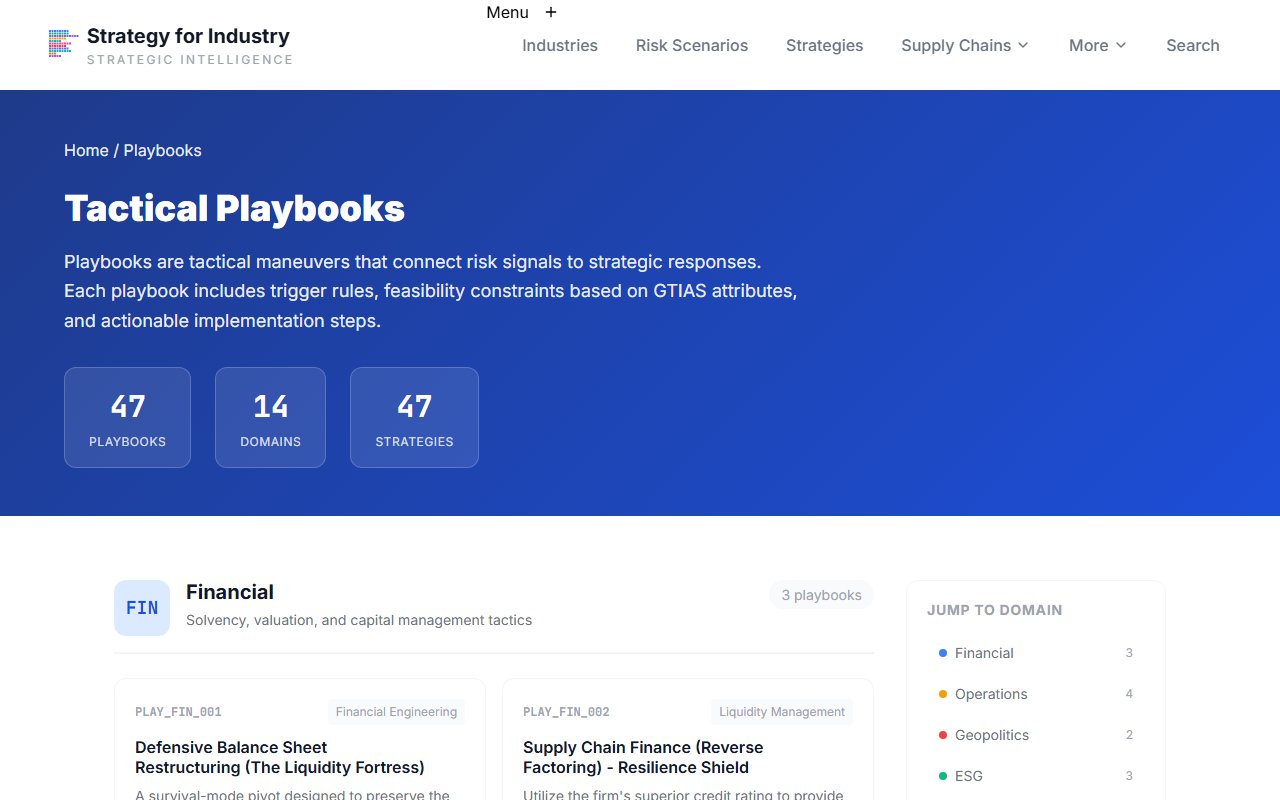
Task: Click the 47 PLAYBOOKS stat card
Action: coord(127,417)
